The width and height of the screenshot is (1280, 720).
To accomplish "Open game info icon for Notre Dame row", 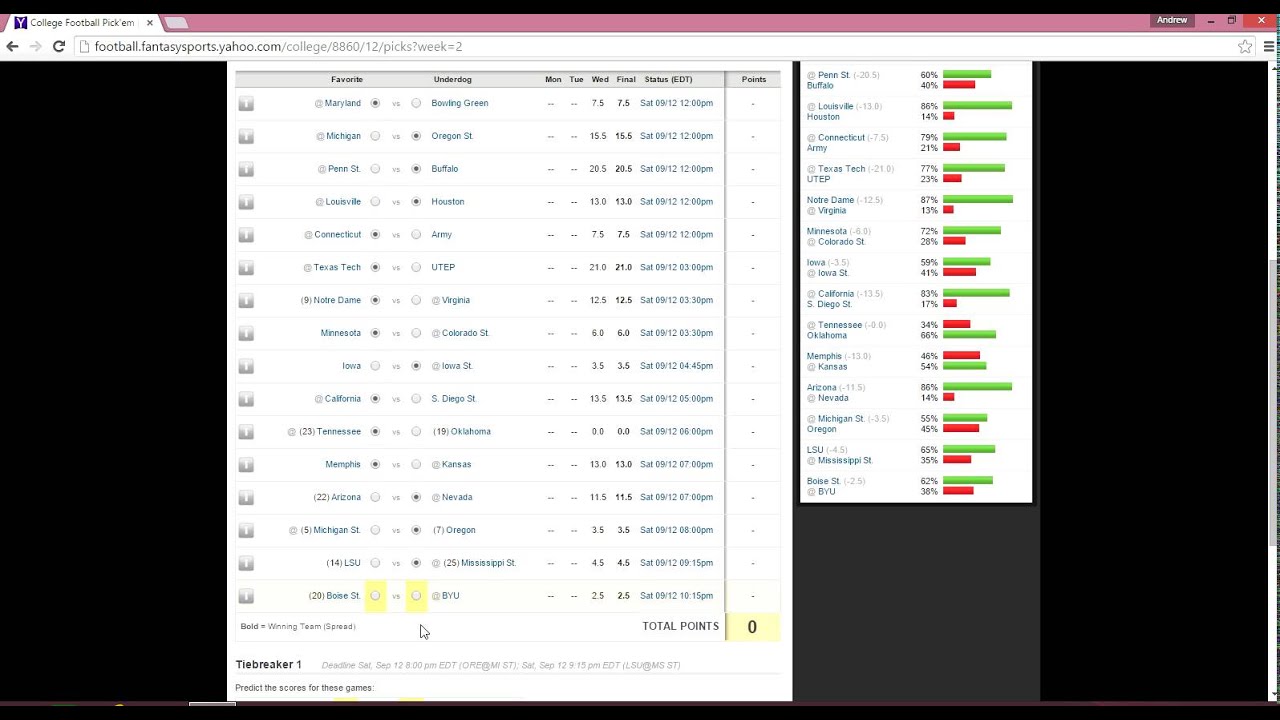I will 246,300.
